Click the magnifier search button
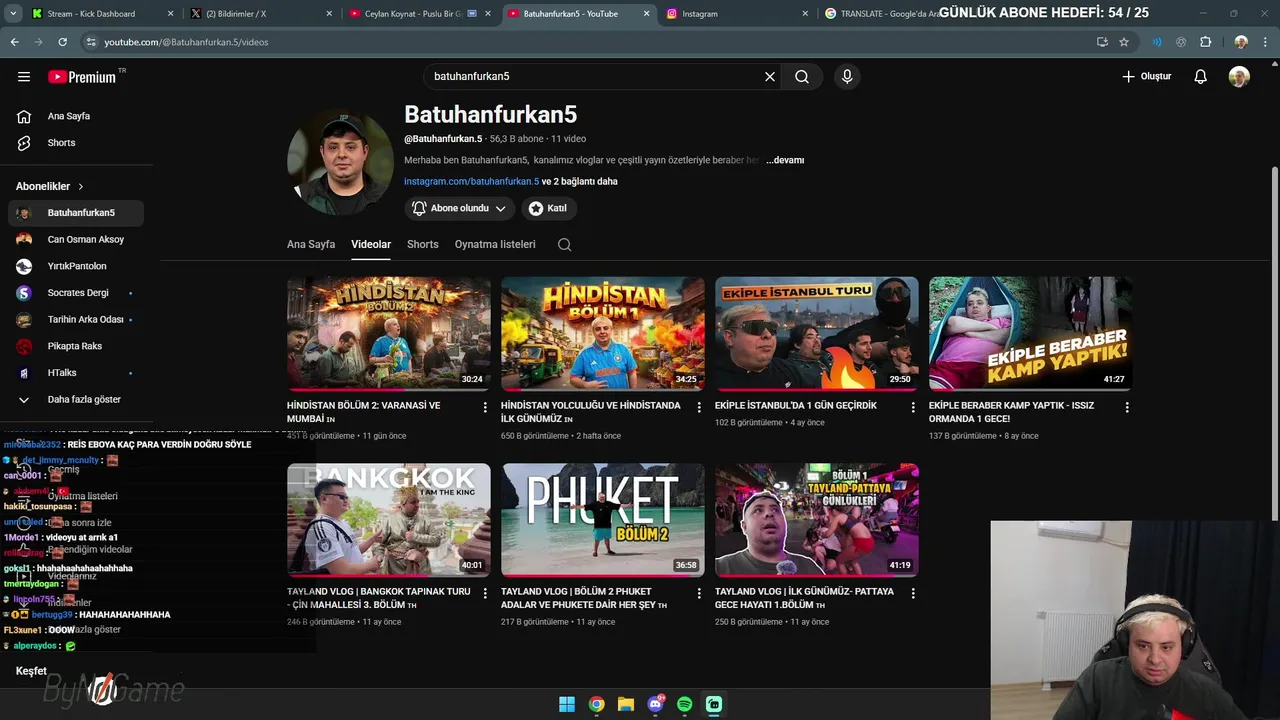Image resolution: width=1280 pixels, height=720 pixels. 802,77
